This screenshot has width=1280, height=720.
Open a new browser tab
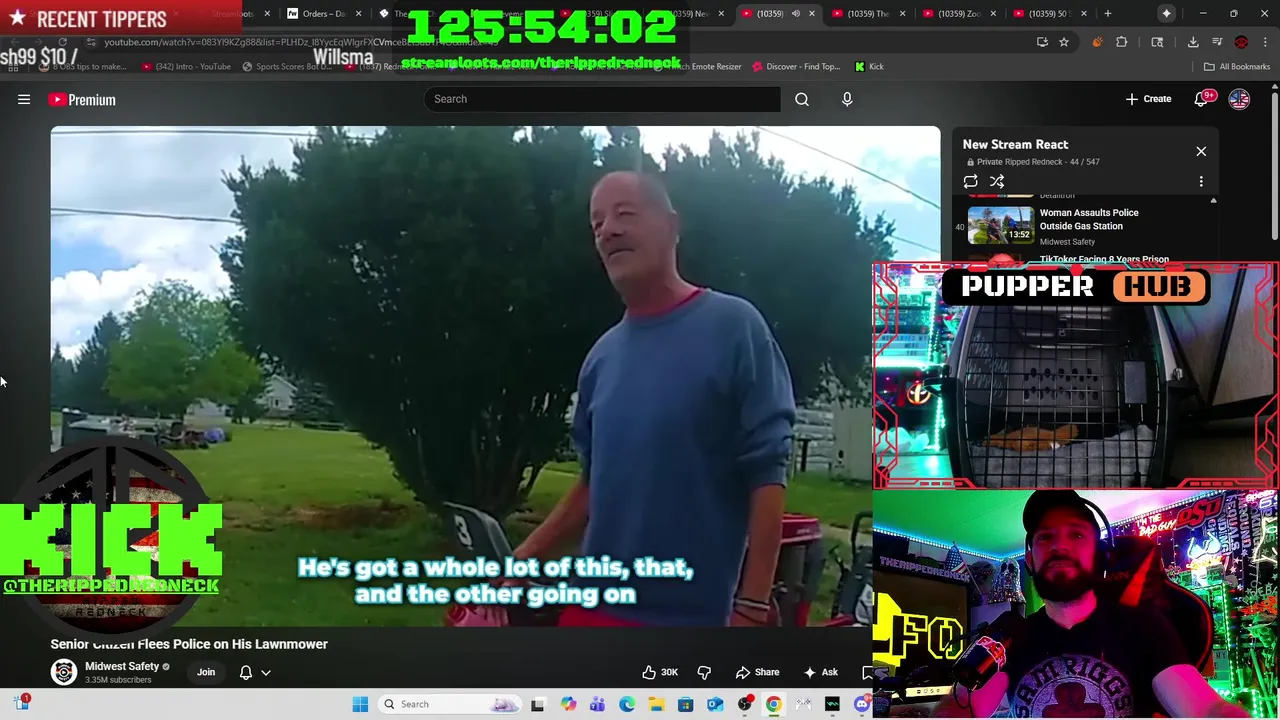pyautogui.click(x=1108, y=14)
